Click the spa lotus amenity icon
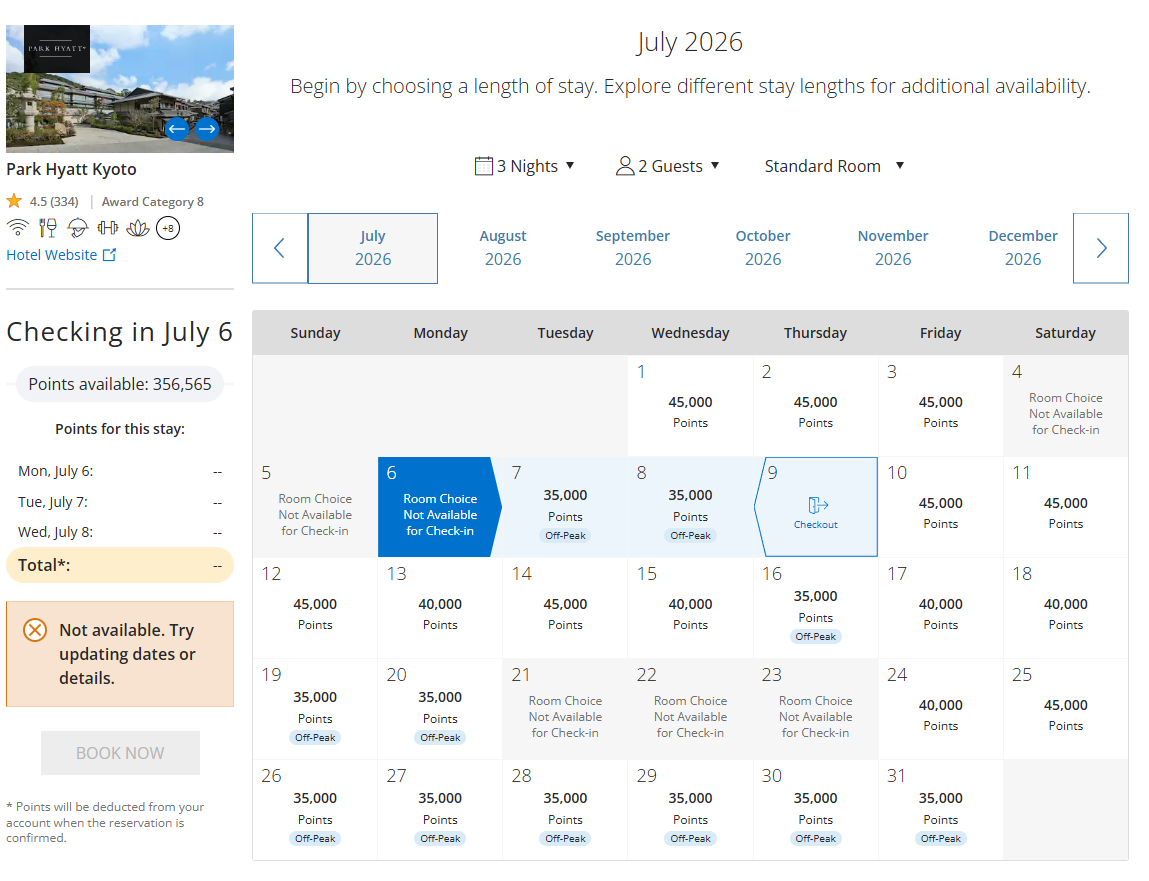 pos(138,227)
